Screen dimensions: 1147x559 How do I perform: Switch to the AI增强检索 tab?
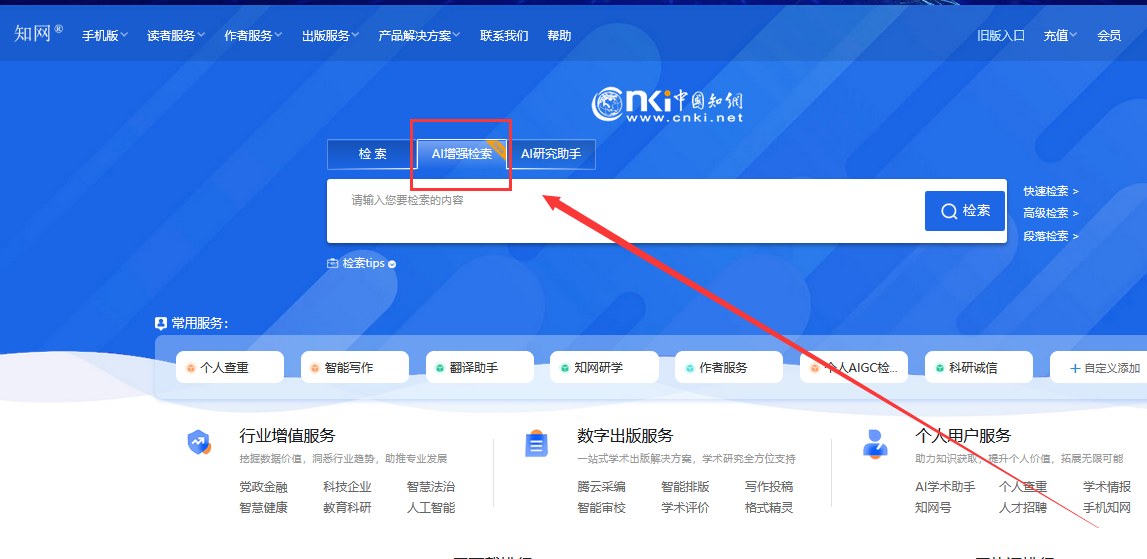point(462,154)
